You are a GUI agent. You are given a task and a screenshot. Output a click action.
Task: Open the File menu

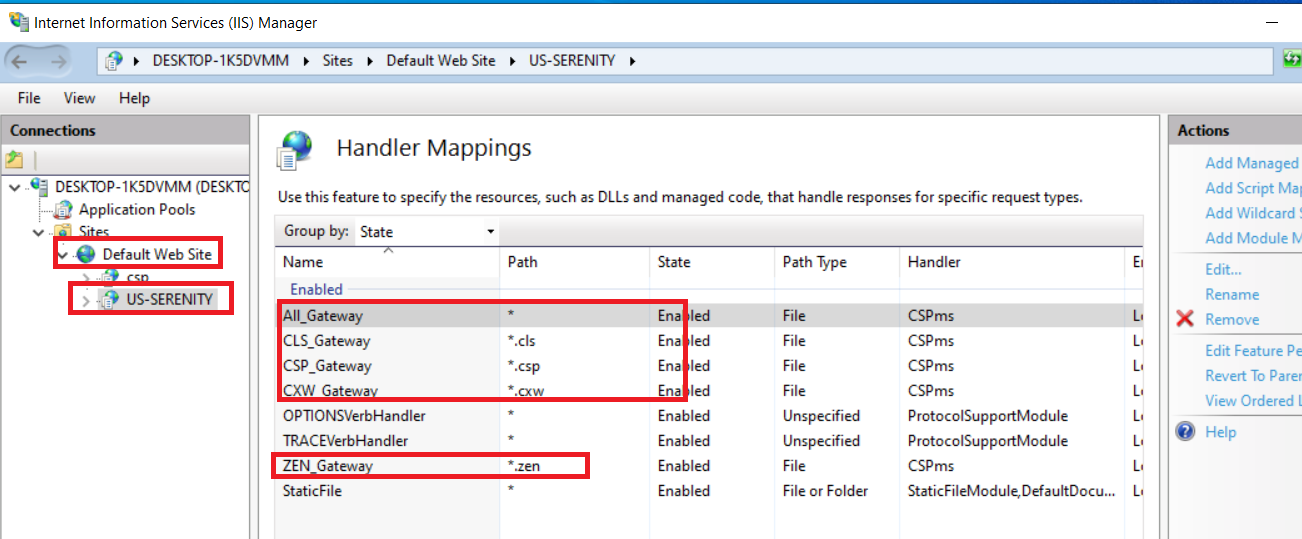pos(29,98)
